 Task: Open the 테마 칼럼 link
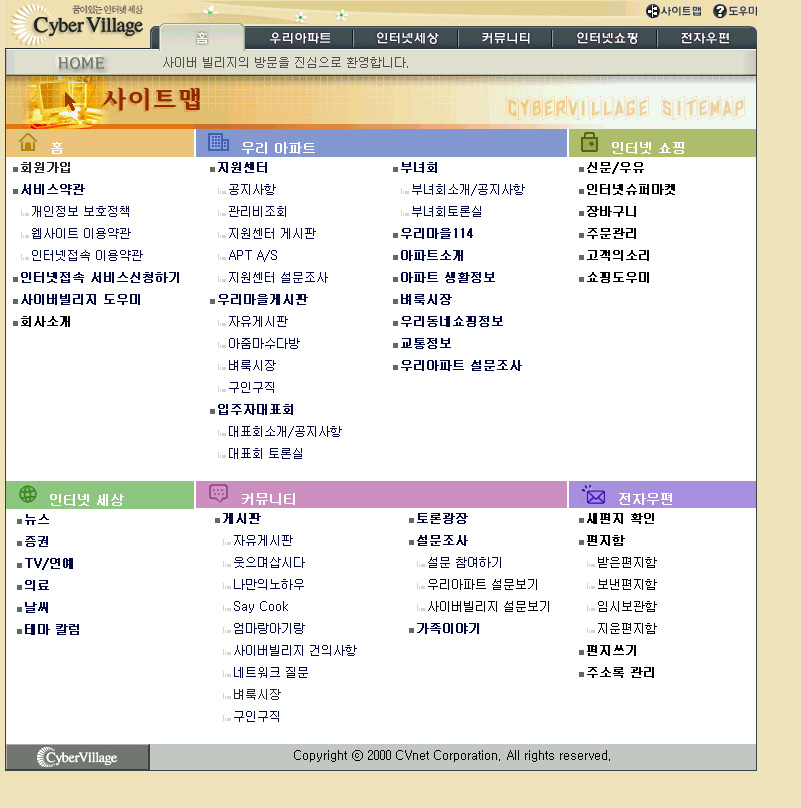click(x=53, y=630)
